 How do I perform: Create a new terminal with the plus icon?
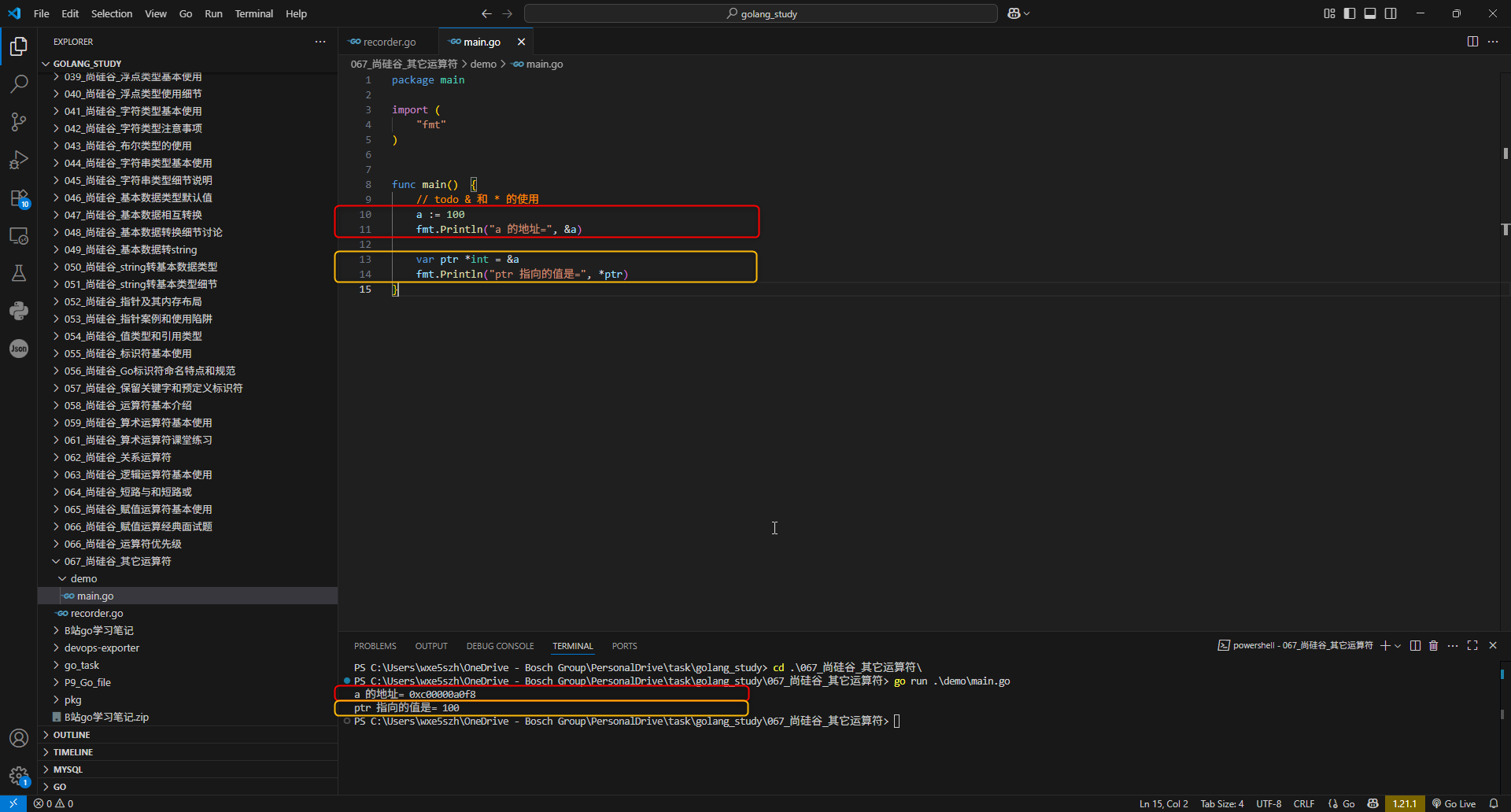coord(1385,646)
